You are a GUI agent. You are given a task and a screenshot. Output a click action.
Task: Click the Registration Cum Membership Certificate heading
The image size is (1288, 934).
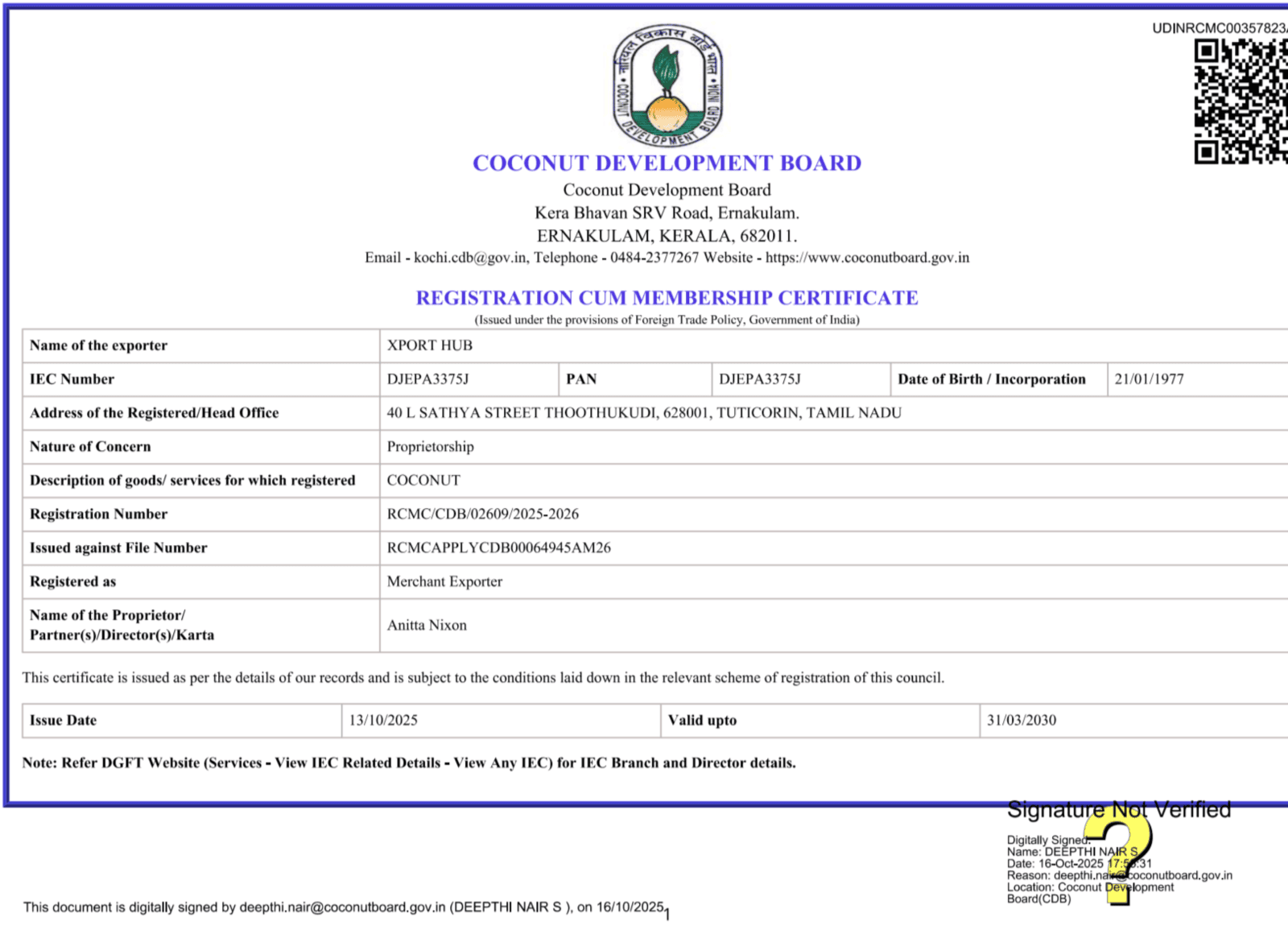[667, 298]
